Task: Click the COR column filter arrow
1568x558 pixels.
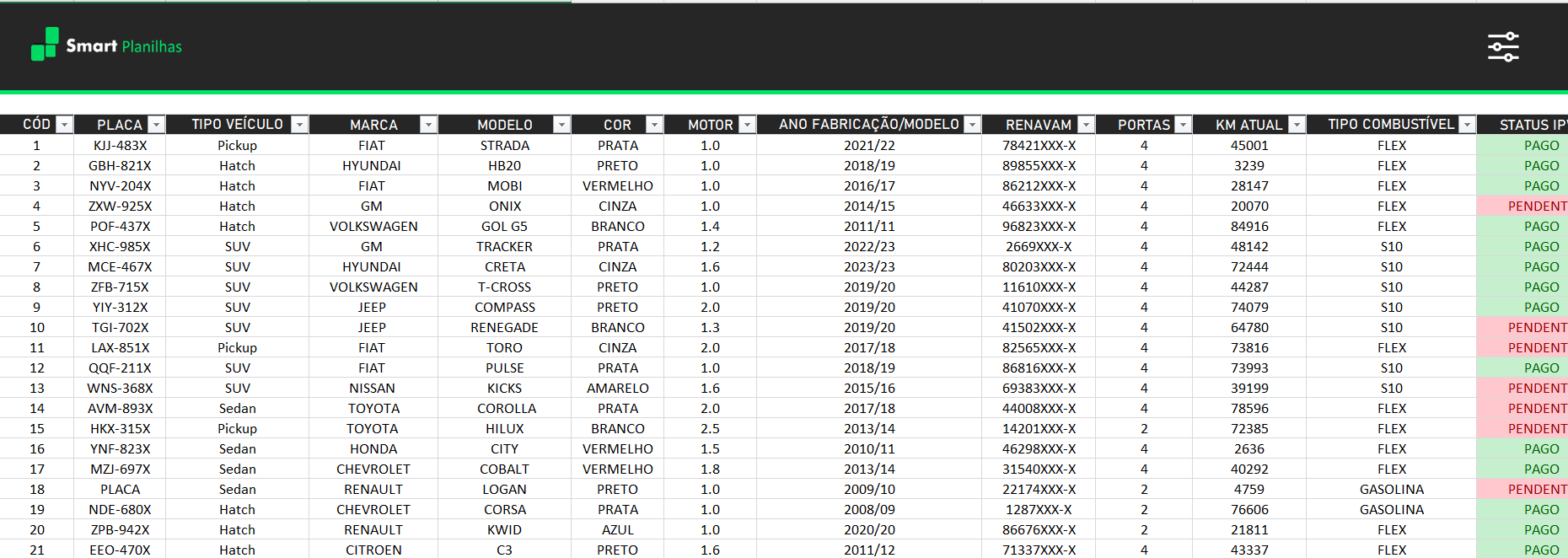Action: [654, 125]
